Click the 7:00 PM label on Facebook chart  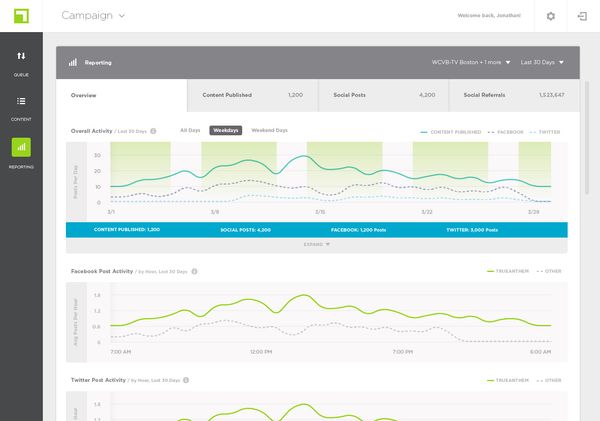pos(403,352)
